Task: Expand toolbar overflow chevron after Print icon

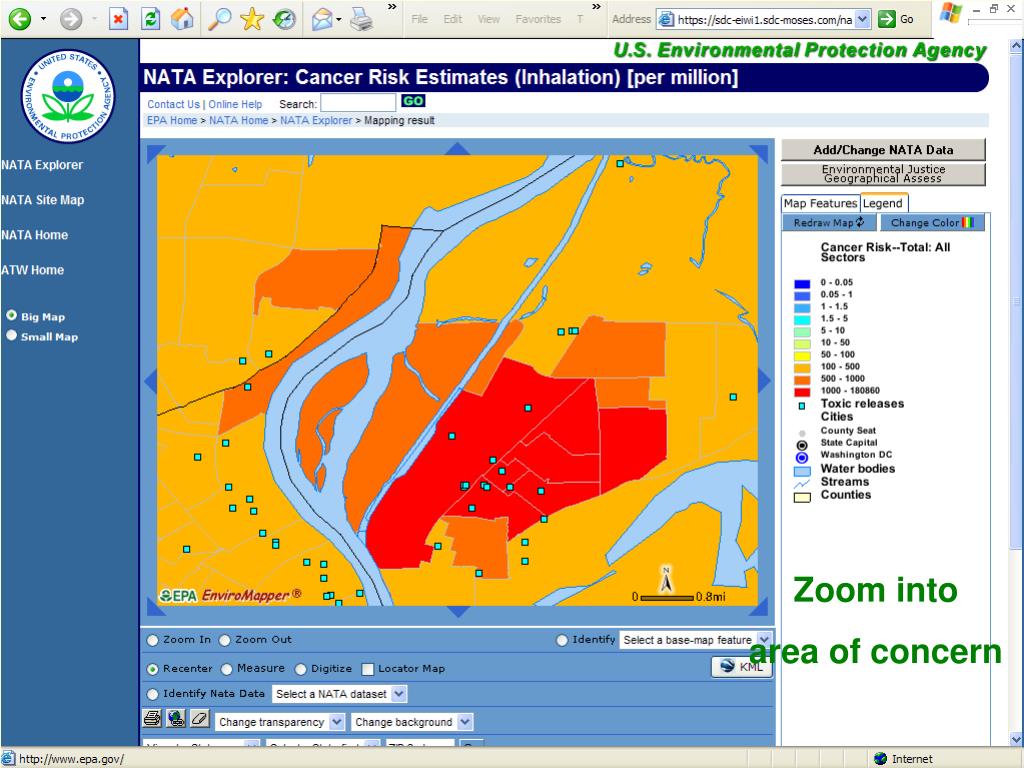Action: 392,7
